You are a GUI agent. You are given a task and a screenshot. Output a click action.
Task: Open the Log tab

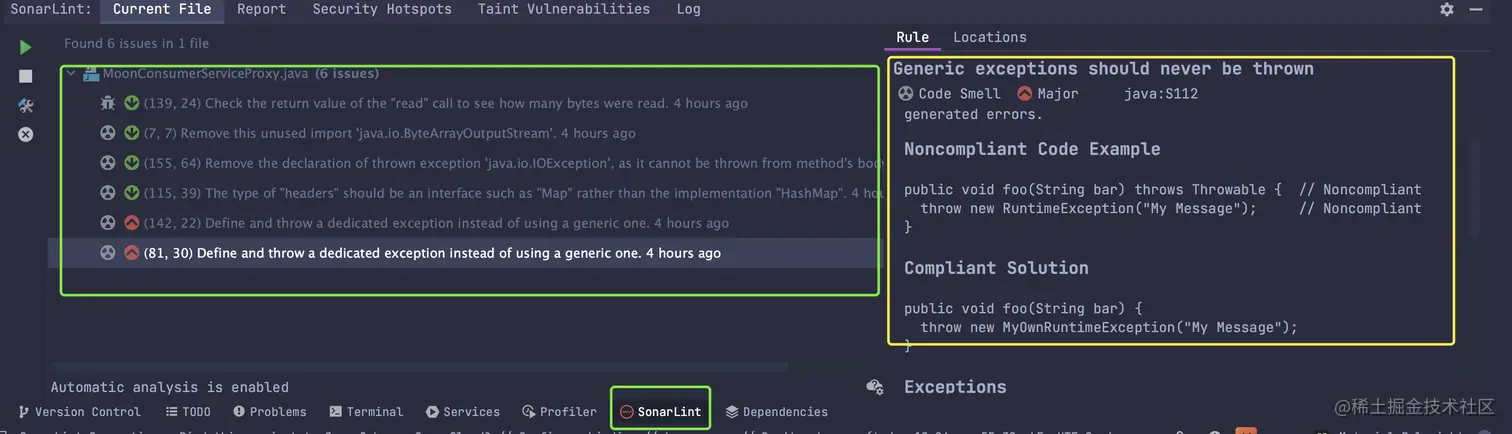688,9
